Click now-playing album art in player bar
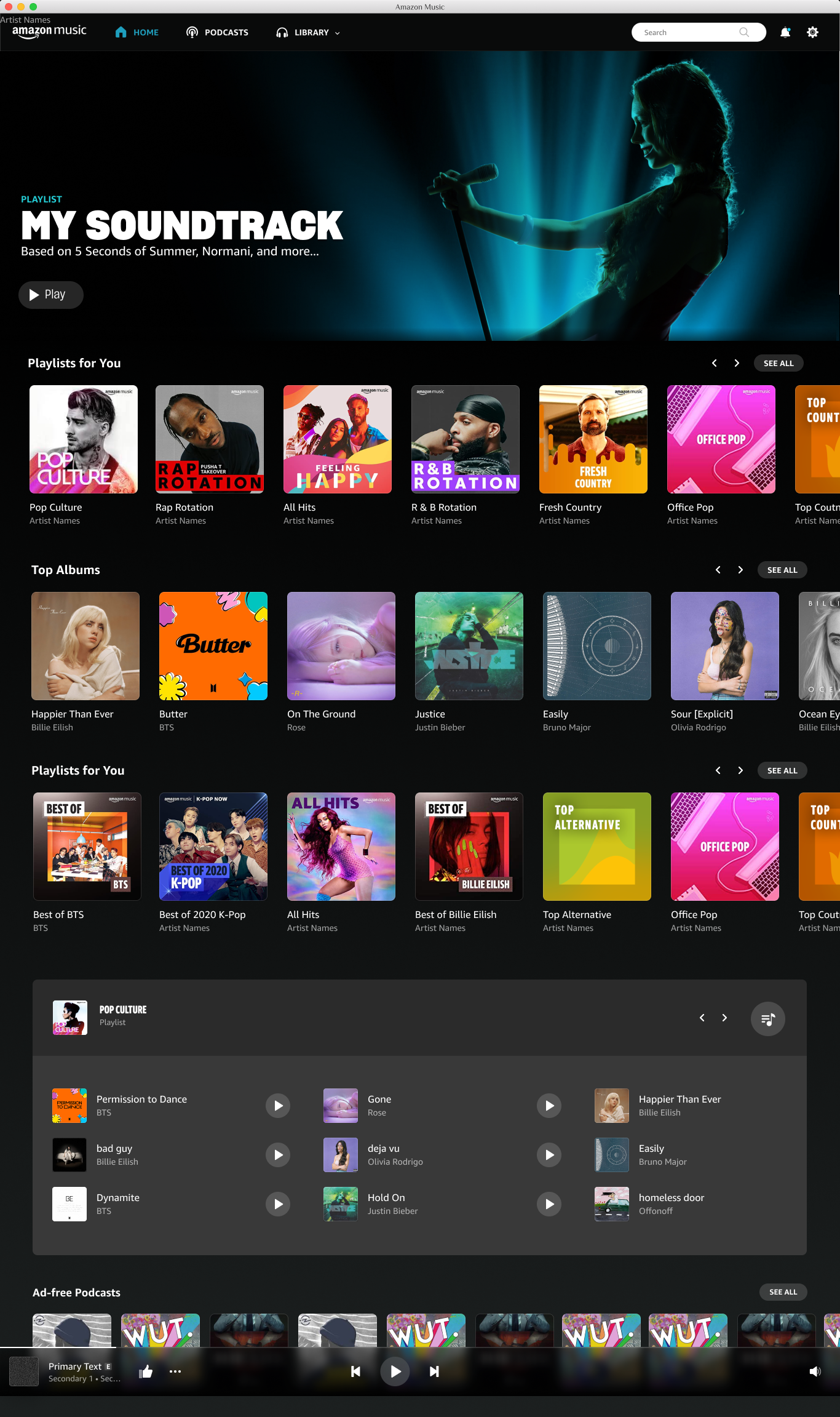840x1417 pixels. point(24,1371)
